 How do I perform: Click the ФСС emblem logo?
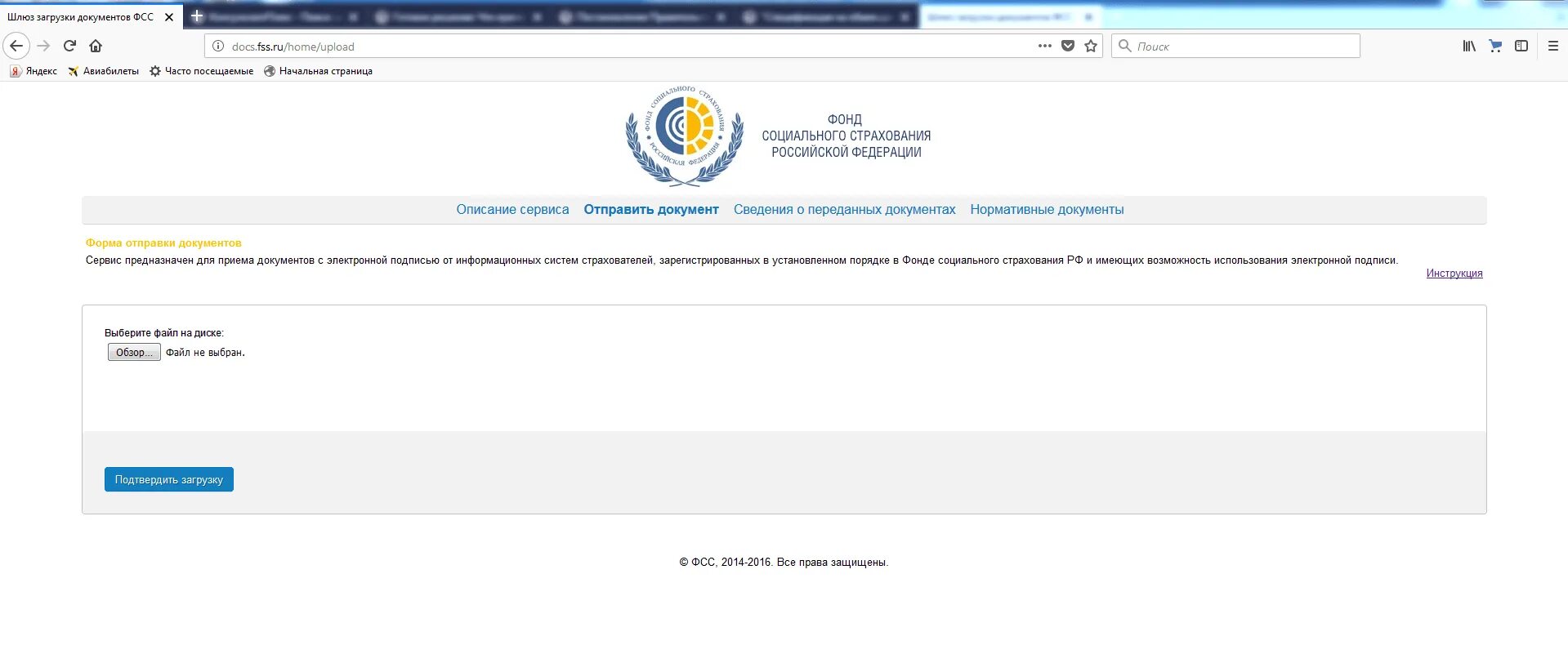[x=685, y=136]
